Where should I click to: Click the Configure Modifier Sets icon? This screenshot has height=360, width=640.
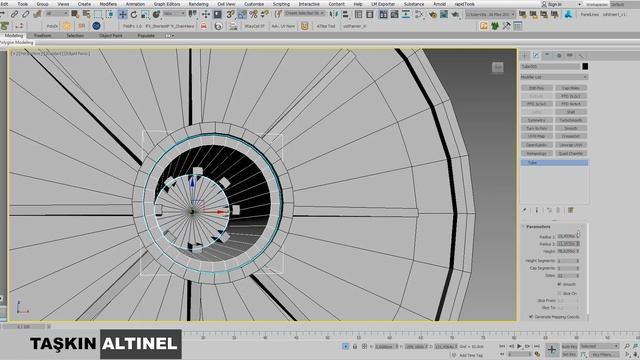click(x=571, y=210)
